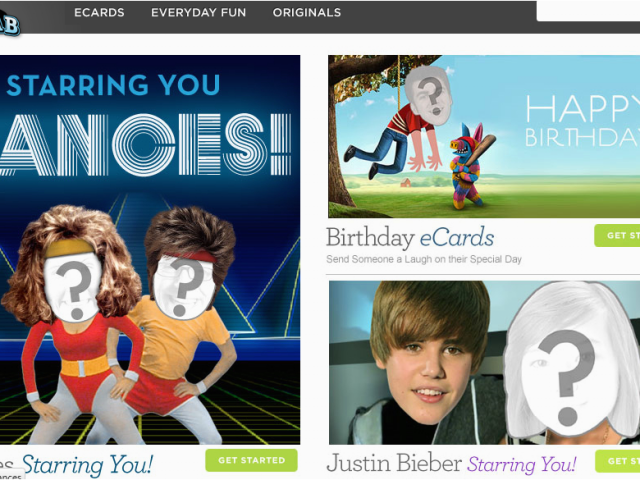The height and width of the screenshot is (480, 640).
Task: Go to the ORIGINALS section
Action: (307, 13)
